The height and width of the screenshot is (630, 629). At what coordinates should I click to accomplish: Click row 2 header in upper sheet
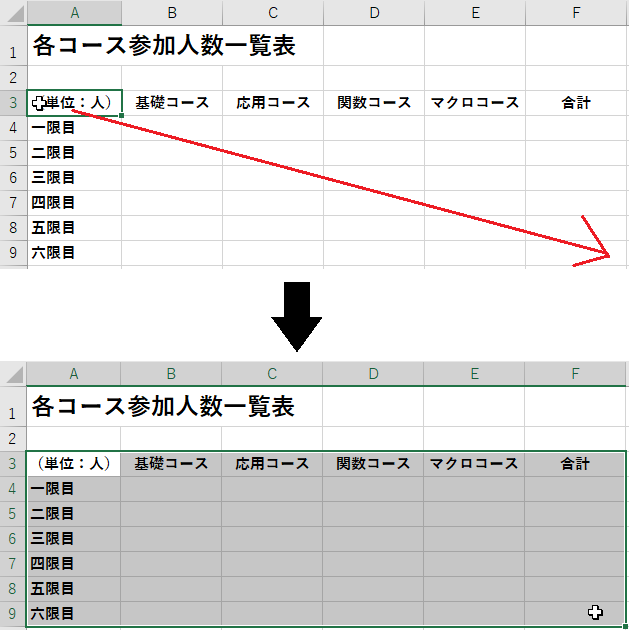click(13, 78)
